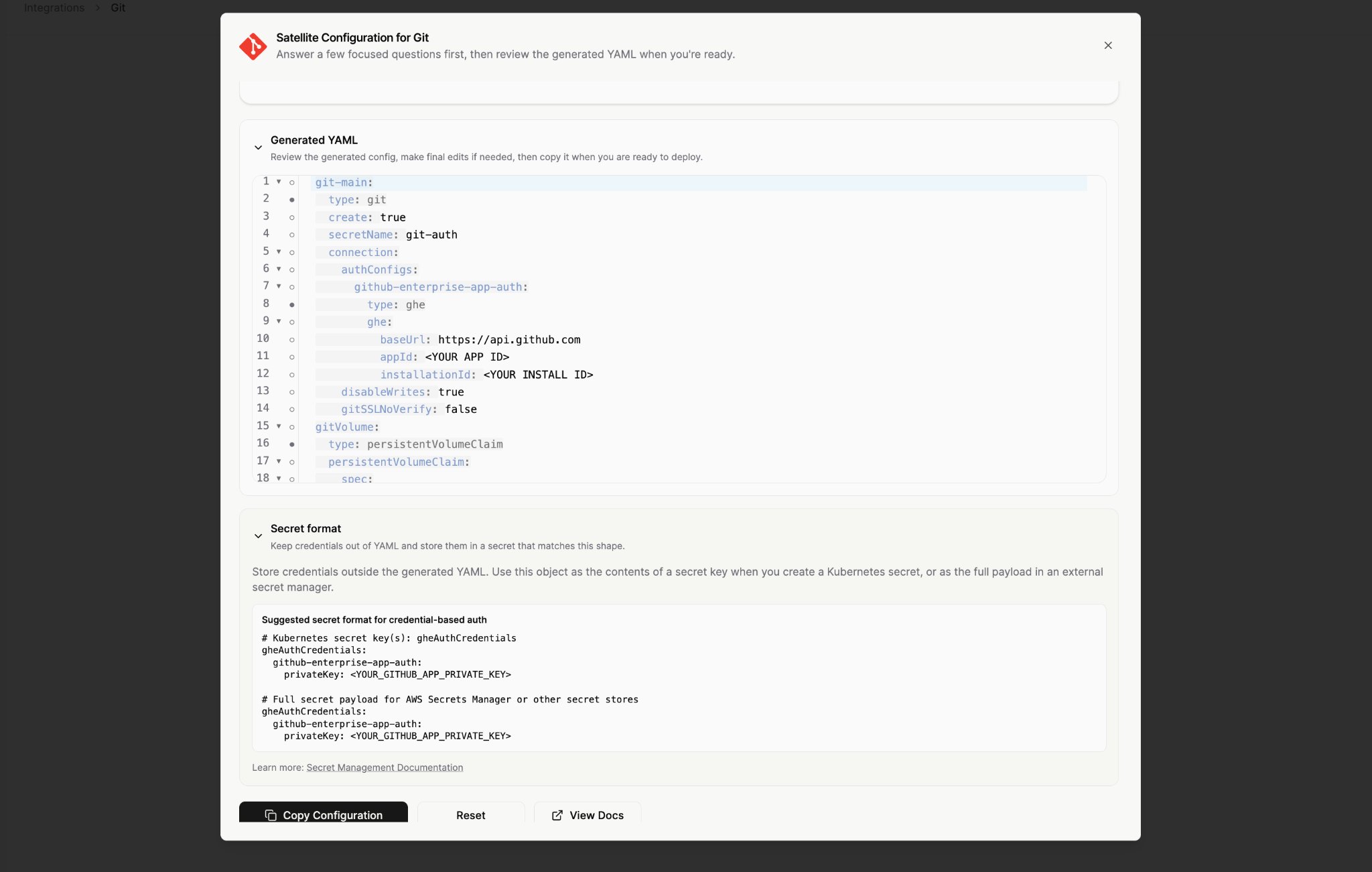Screen dimensions: 1372x872
Task: Open Secret Management Documentation link
Action: tap(385, 767)
